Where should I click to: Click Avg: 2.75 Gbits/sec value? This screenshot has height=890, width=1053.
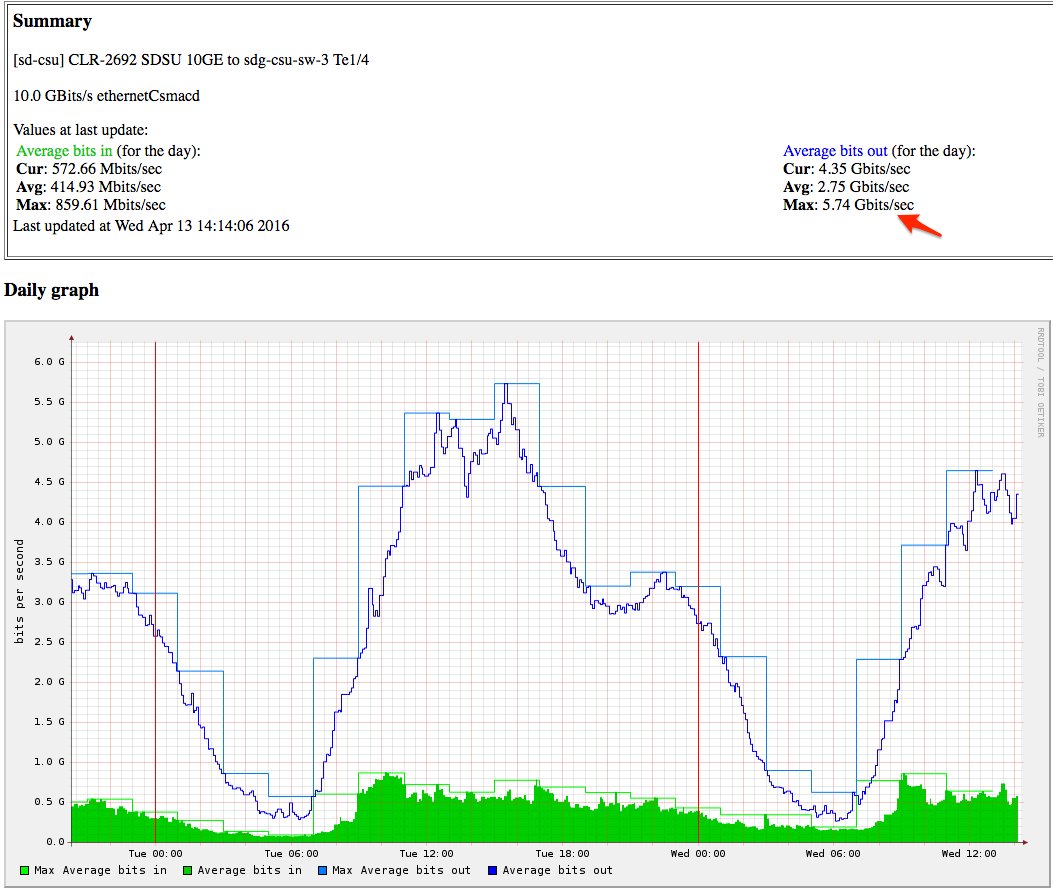pos(845,187)
